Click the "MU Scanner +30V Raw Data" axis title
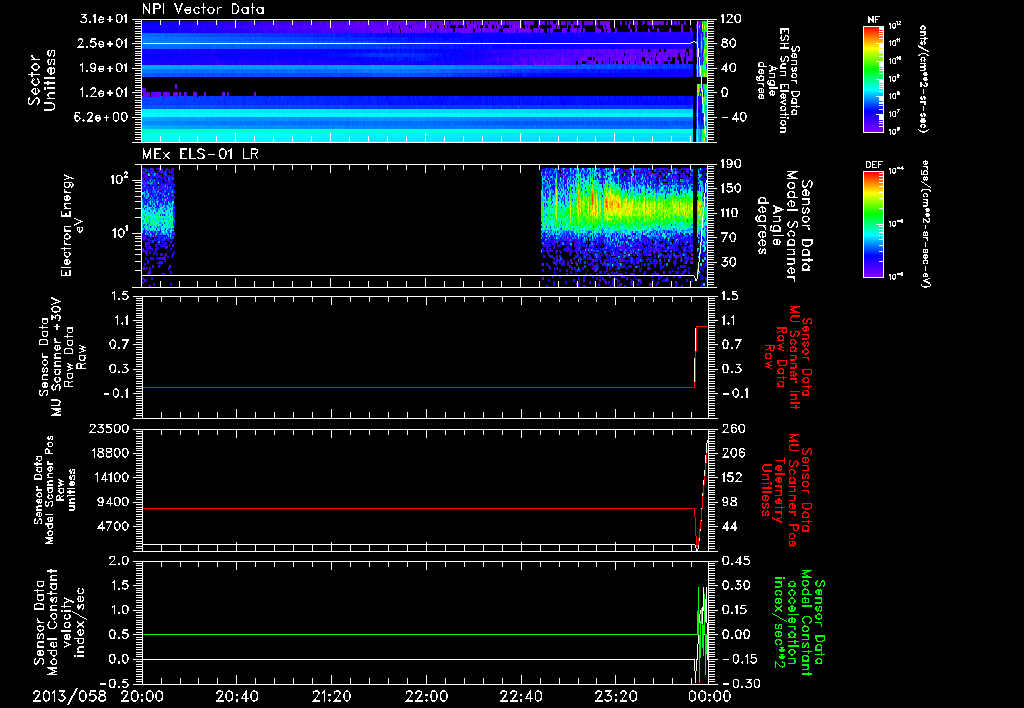Image resolution: width=1024 pixels, height=708 pixels. 62,357
